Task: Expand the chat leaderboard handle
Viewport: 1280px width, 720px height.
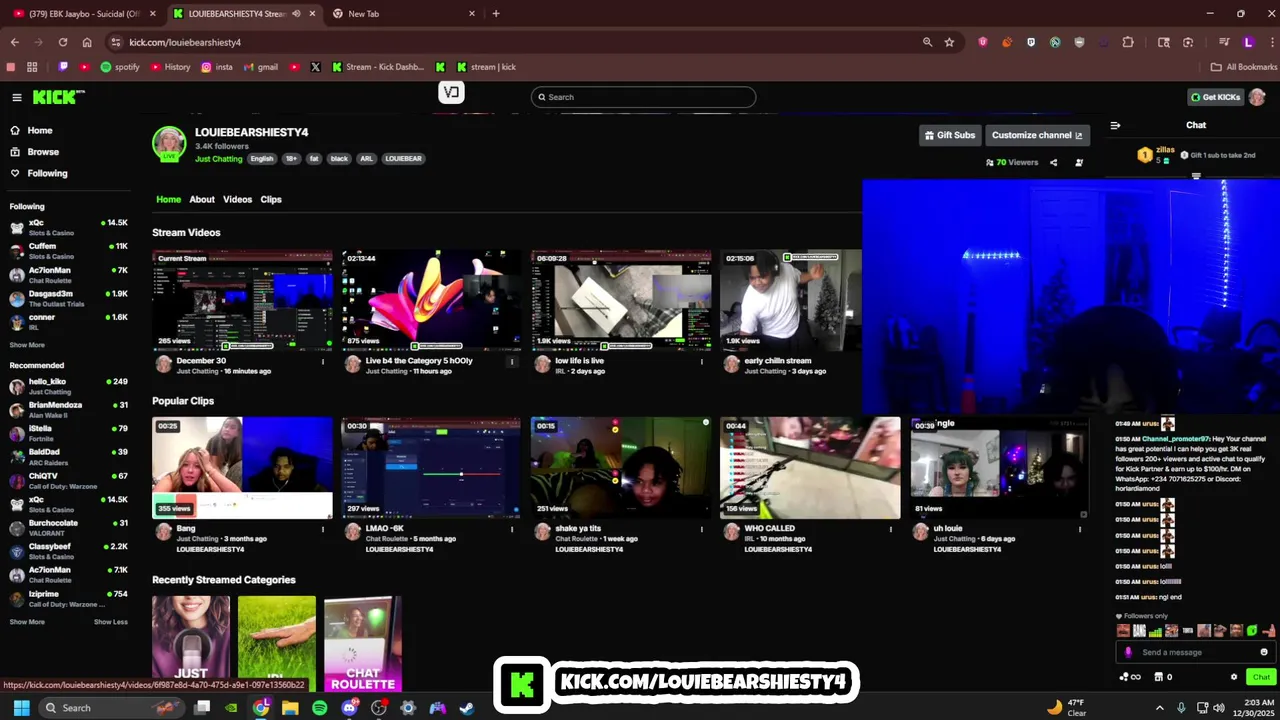Action: pyautogui.click(x=1196, y=176)
